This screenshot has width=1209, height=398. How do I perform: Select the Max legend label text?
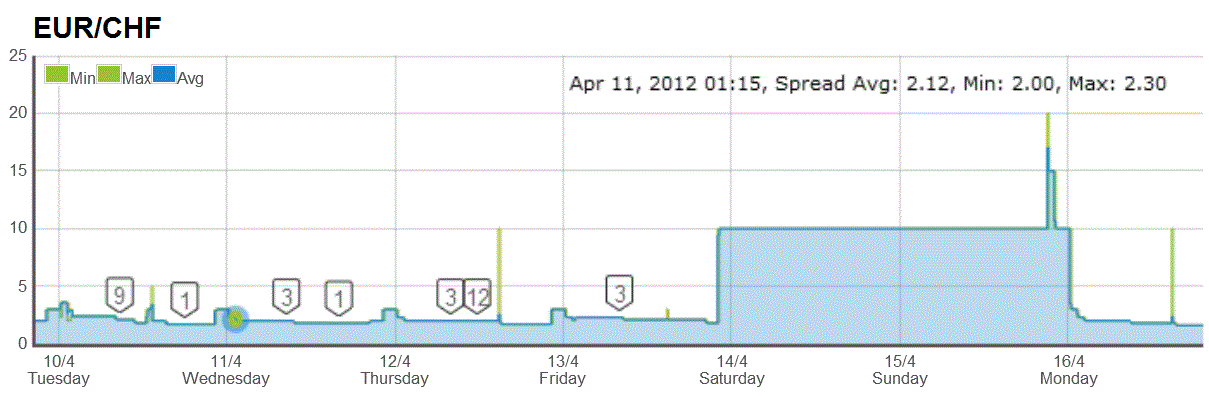click(136, 78)
